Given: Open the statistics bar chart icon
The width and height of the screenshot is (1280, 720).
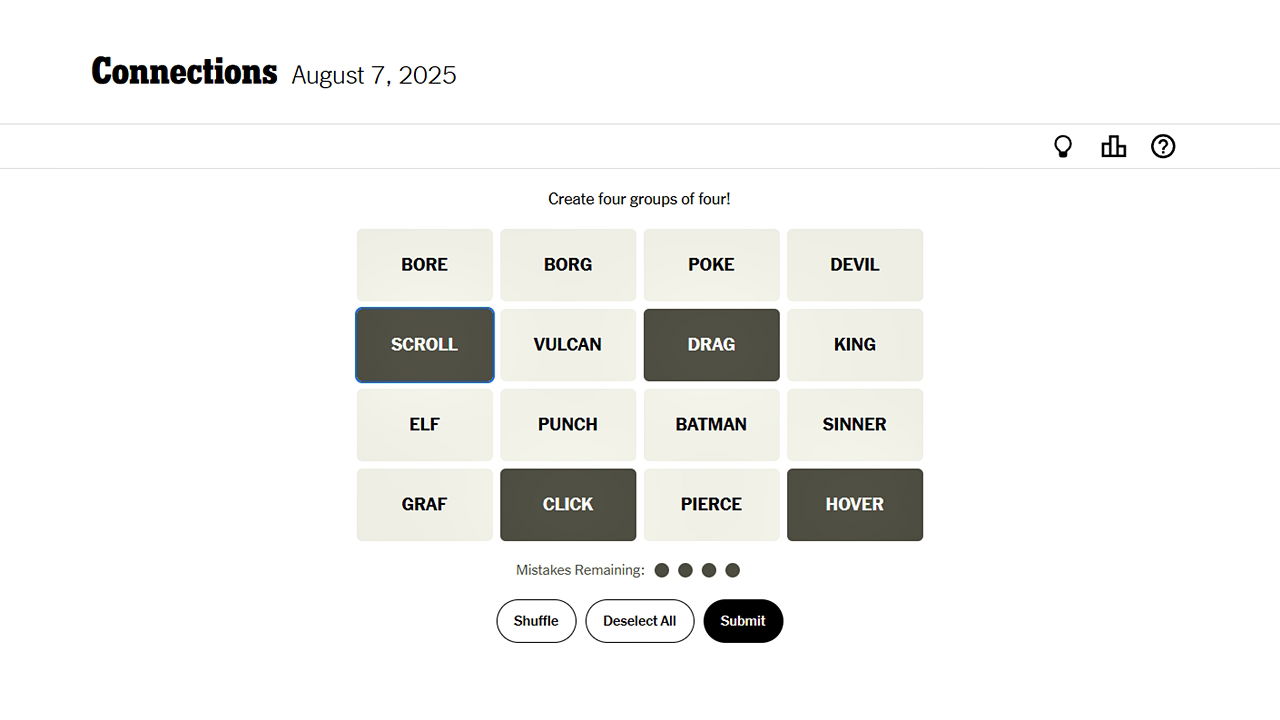Looking at the screenshot, I should (1113, 147).
